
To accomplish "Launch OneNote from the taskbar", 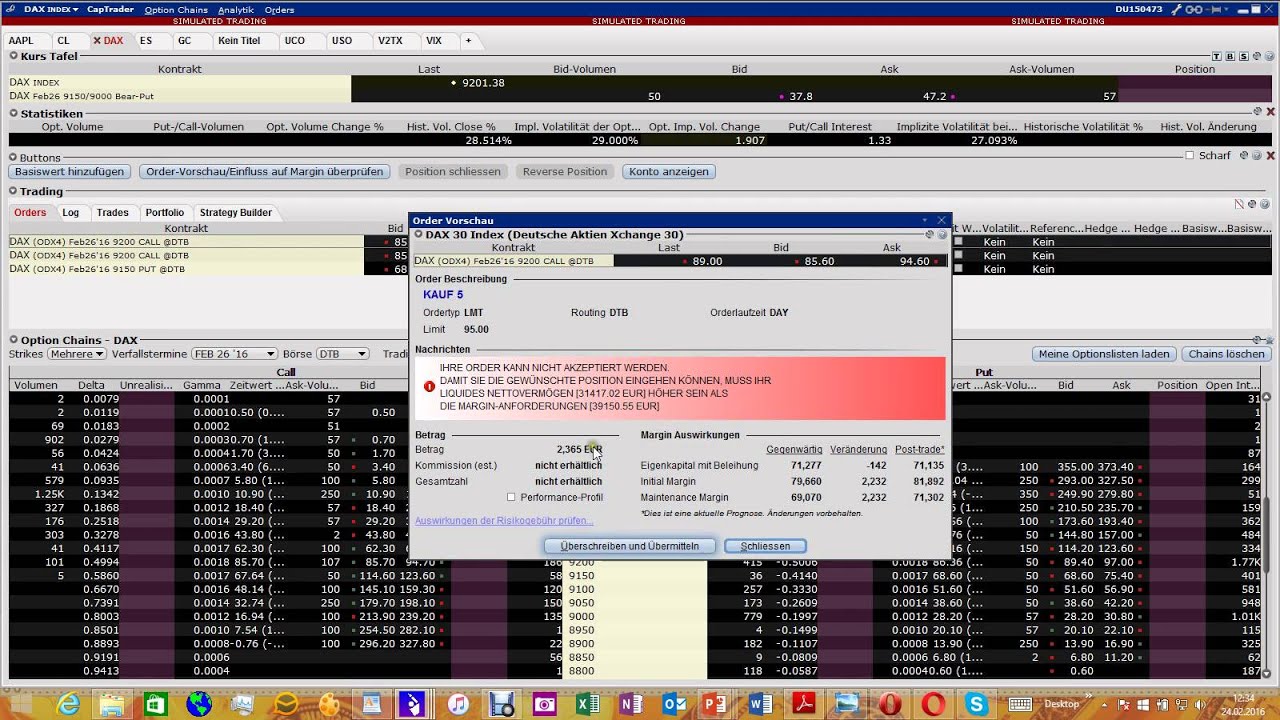I will [x=631, y=704].
